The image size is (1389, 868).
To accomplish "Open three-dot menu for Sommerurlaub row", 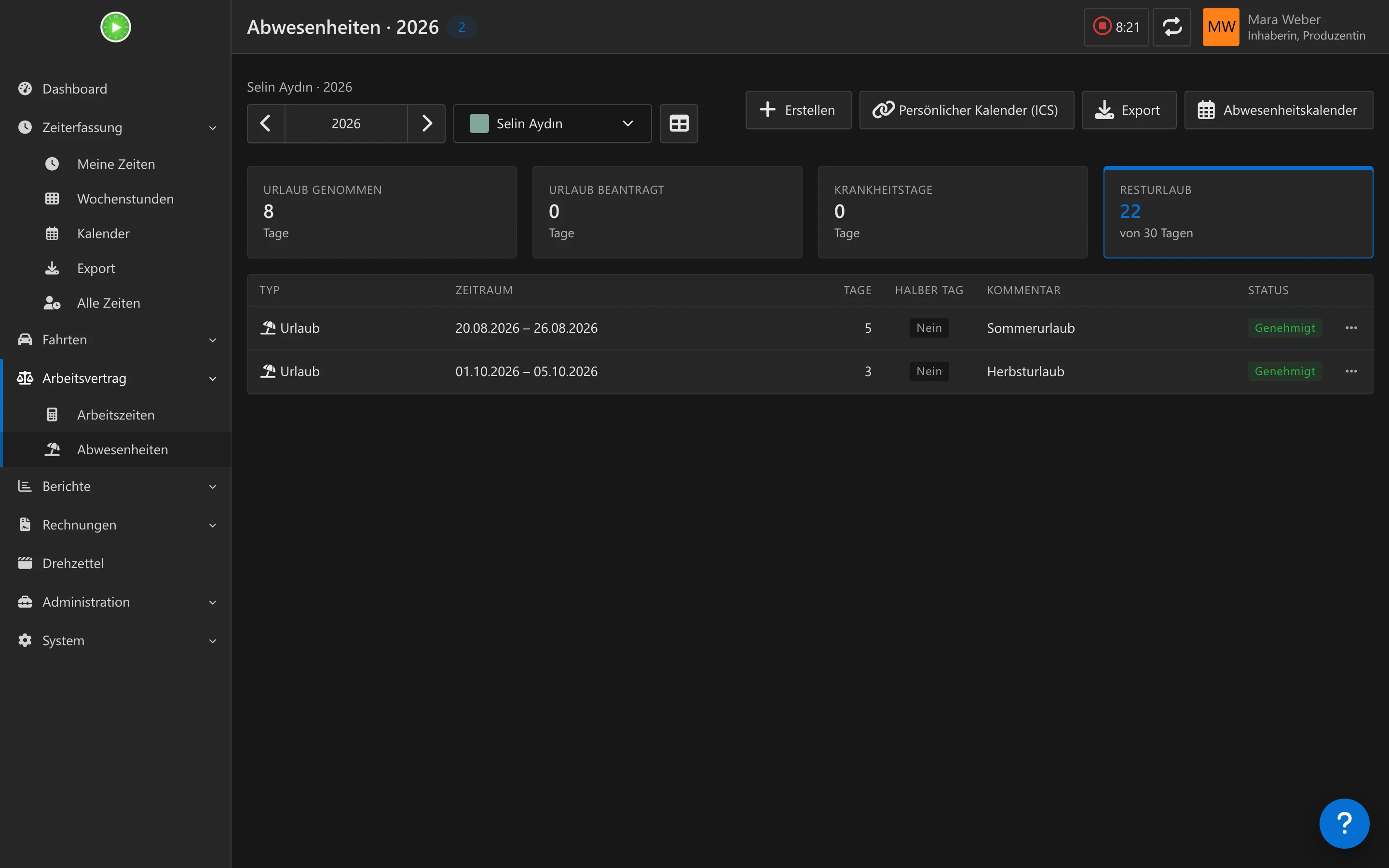I will point(1351,328).
